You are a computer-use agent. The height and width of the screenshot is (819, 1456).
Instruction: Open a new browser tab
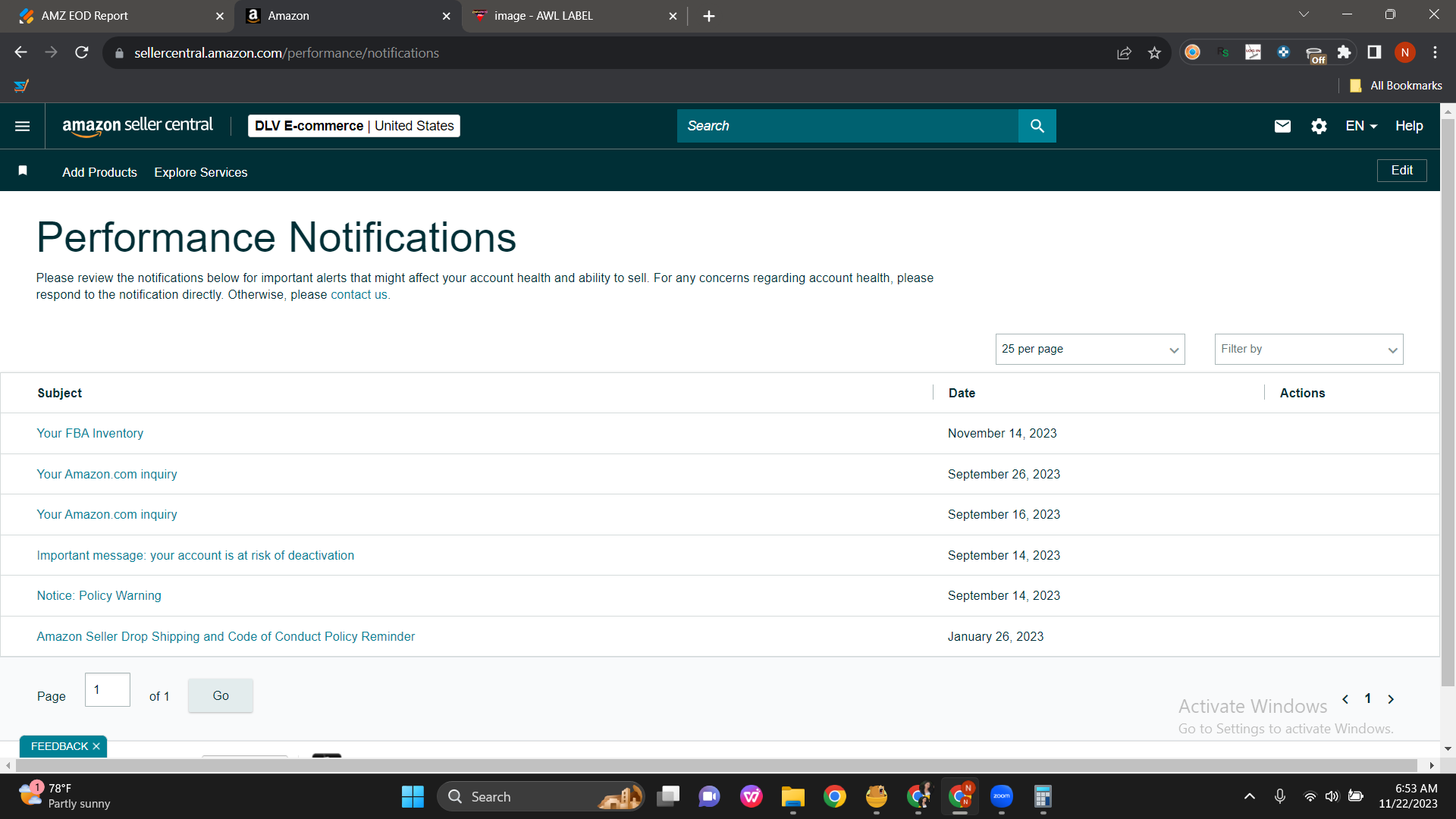[x=708, y=16]
